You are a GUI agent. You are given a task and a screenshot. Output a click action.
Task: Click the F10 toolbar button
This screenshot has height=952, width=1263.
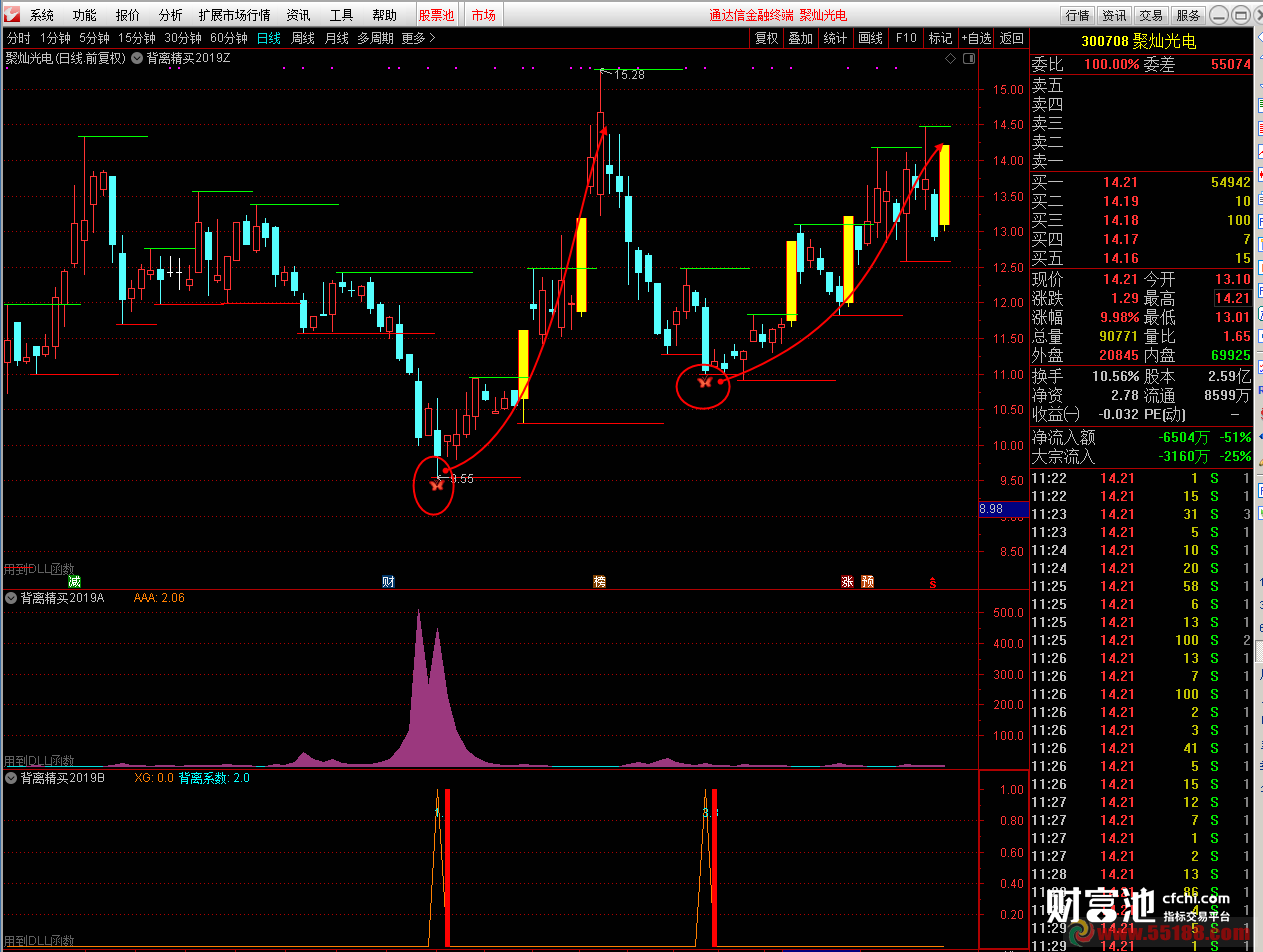906,38
